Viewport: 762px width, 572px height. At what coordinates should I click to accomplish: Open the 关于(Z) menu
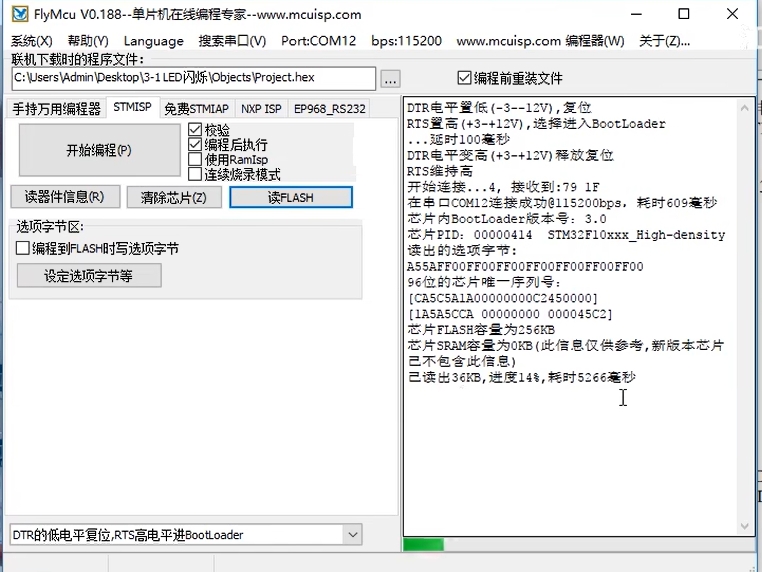(x=664, y=41)
